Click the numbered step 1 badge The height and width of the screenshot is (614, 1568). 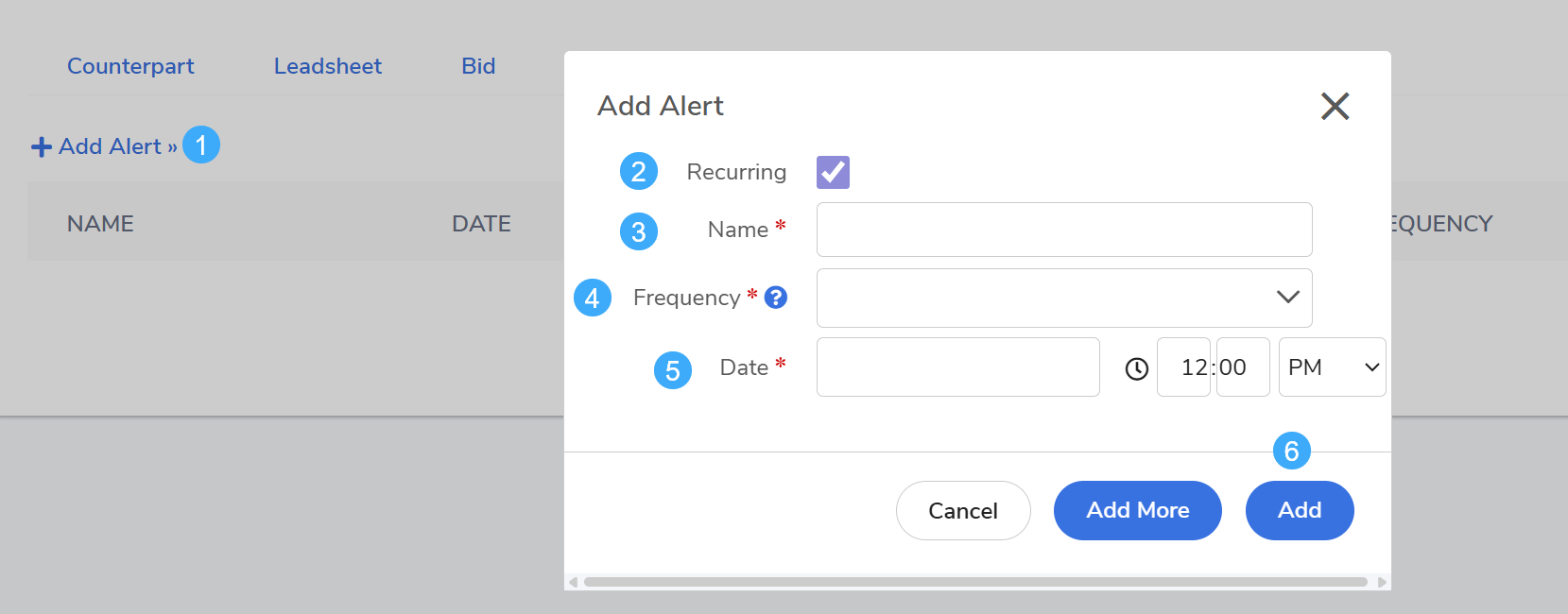[x=201, y=145]
